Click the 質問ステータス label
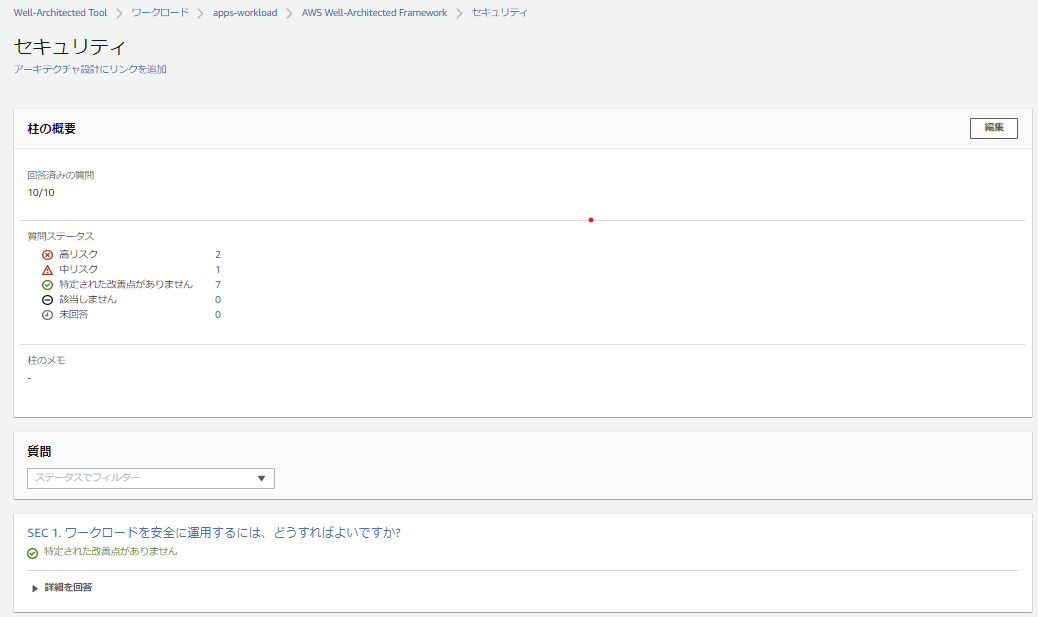This screenshot has width=1038, height=617. point(60,236)
